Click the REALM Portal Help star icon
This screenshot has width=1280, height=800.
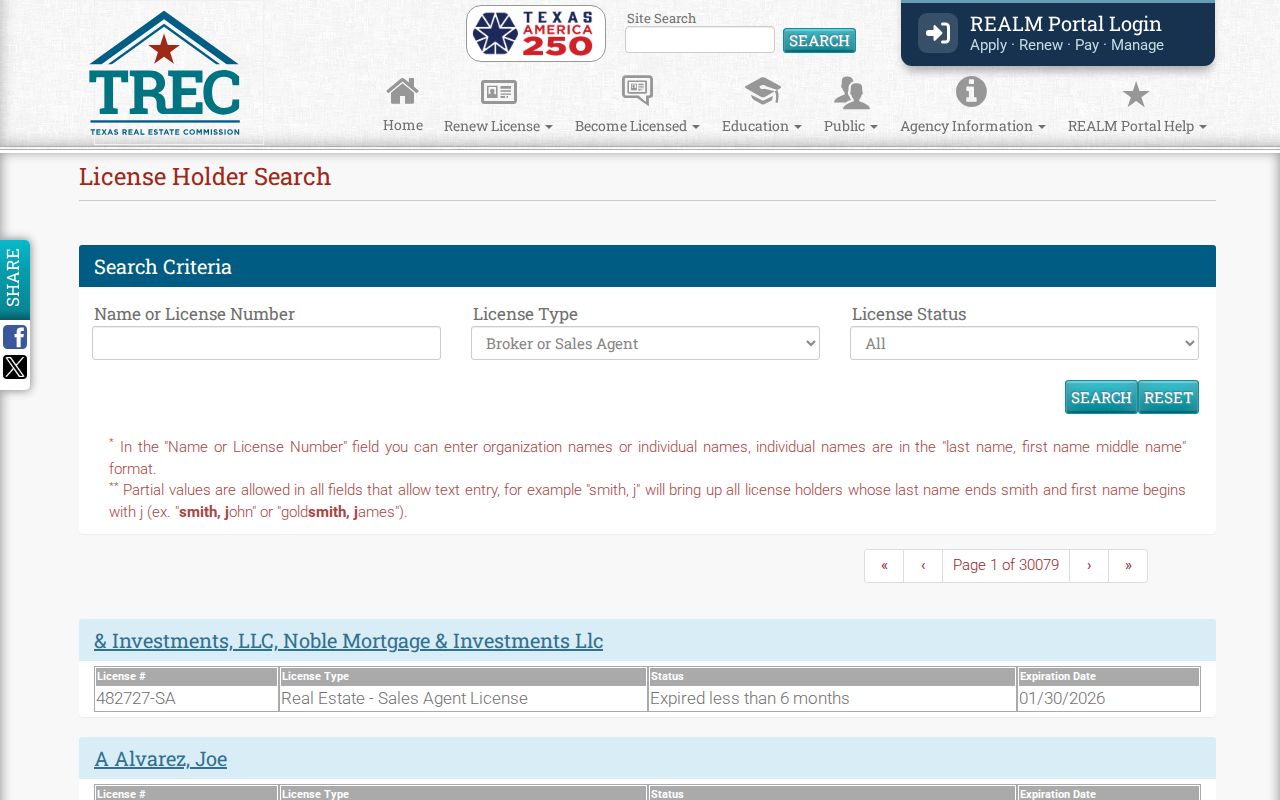(1136, 95)
